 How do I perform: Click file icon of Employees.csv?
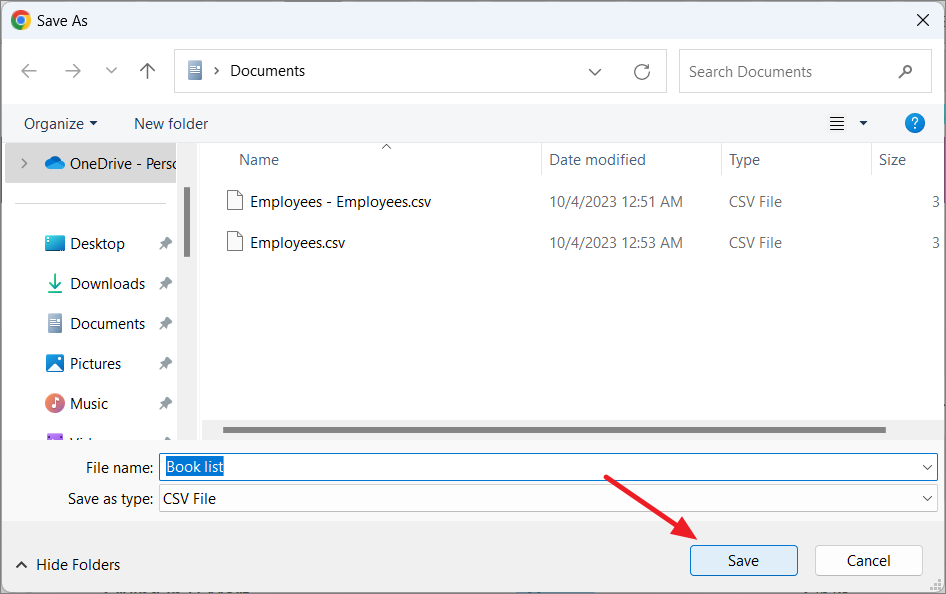click(235, 241)
